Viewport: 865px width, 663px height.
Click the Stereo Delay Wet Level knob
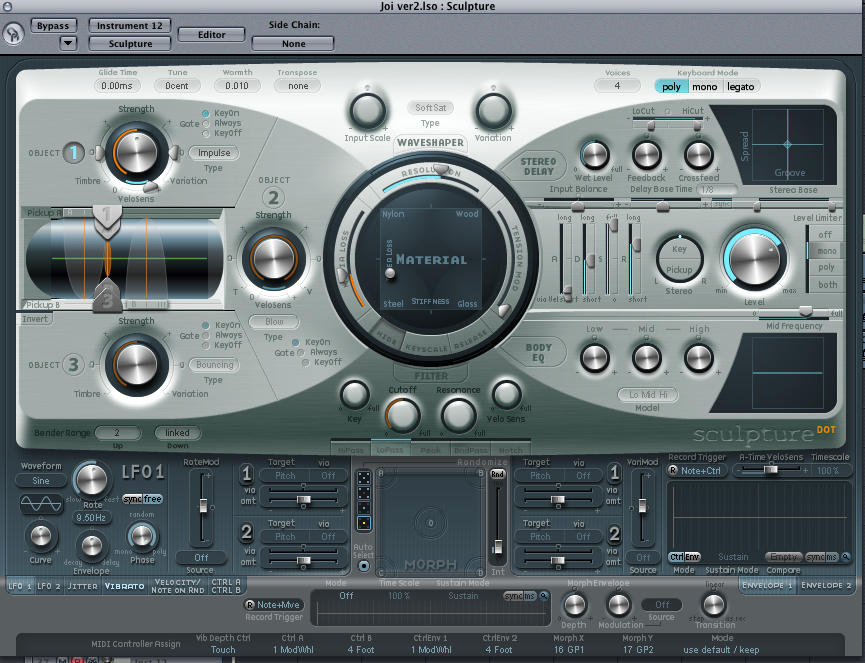click(x=594, y=155)
